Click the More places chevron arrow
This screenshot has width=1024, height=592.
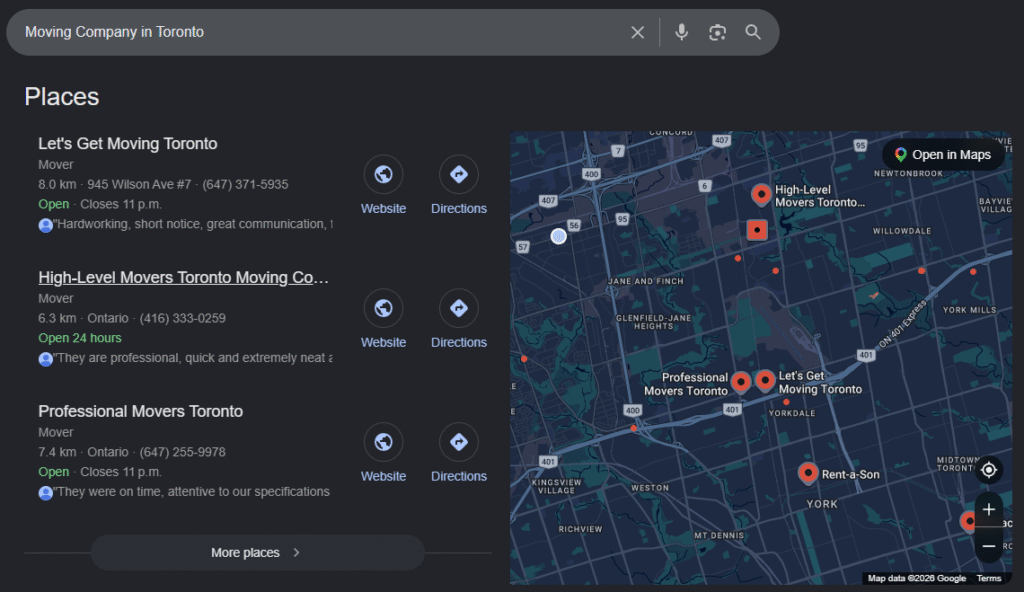click(x=296, y=553)
